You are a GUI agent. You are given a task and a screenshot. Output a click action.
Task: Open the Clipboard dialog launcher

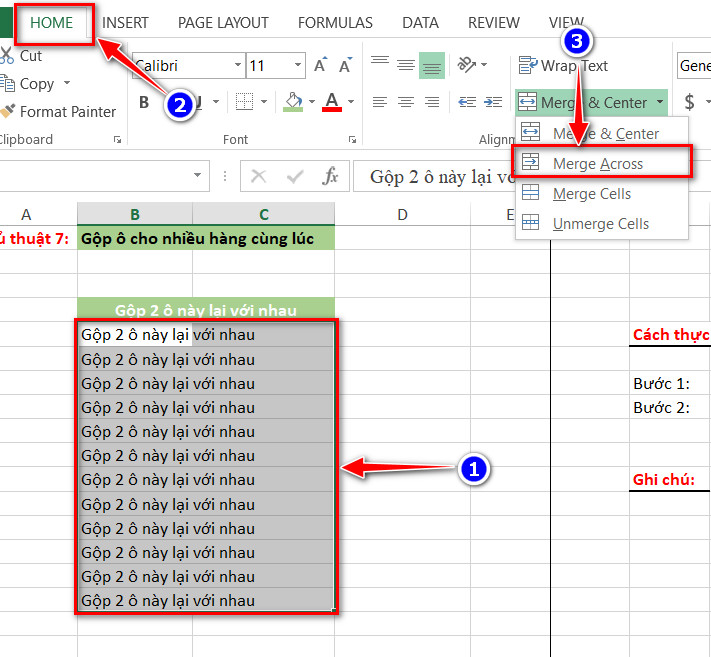pos(117,140)
